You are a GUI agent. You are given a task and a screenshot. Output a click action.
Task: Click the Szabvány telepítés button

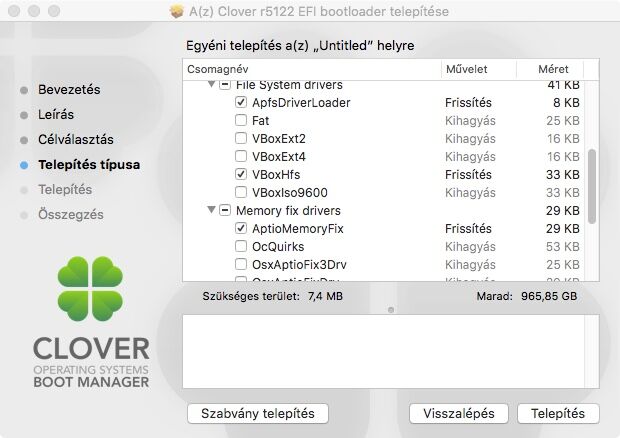258,413
